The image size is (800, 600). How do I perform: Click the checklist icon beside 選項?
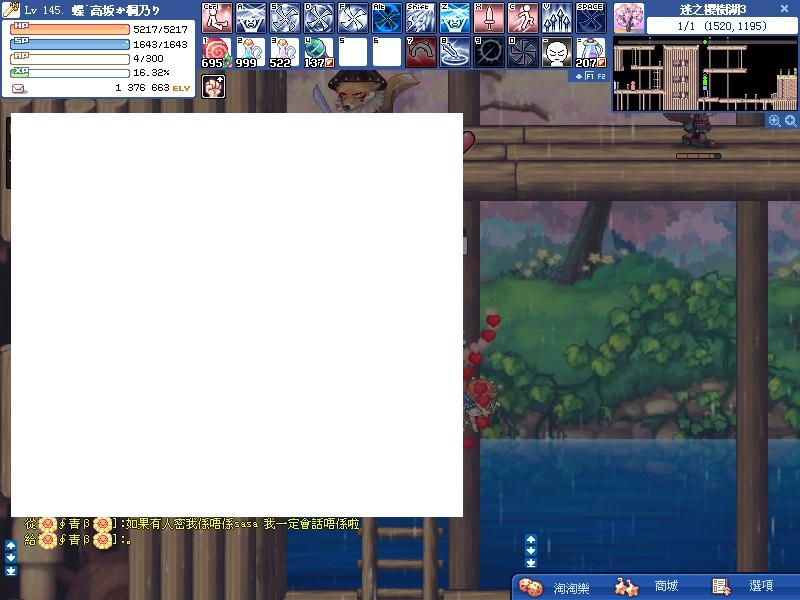pyautogui.click(x=721, y=587)
